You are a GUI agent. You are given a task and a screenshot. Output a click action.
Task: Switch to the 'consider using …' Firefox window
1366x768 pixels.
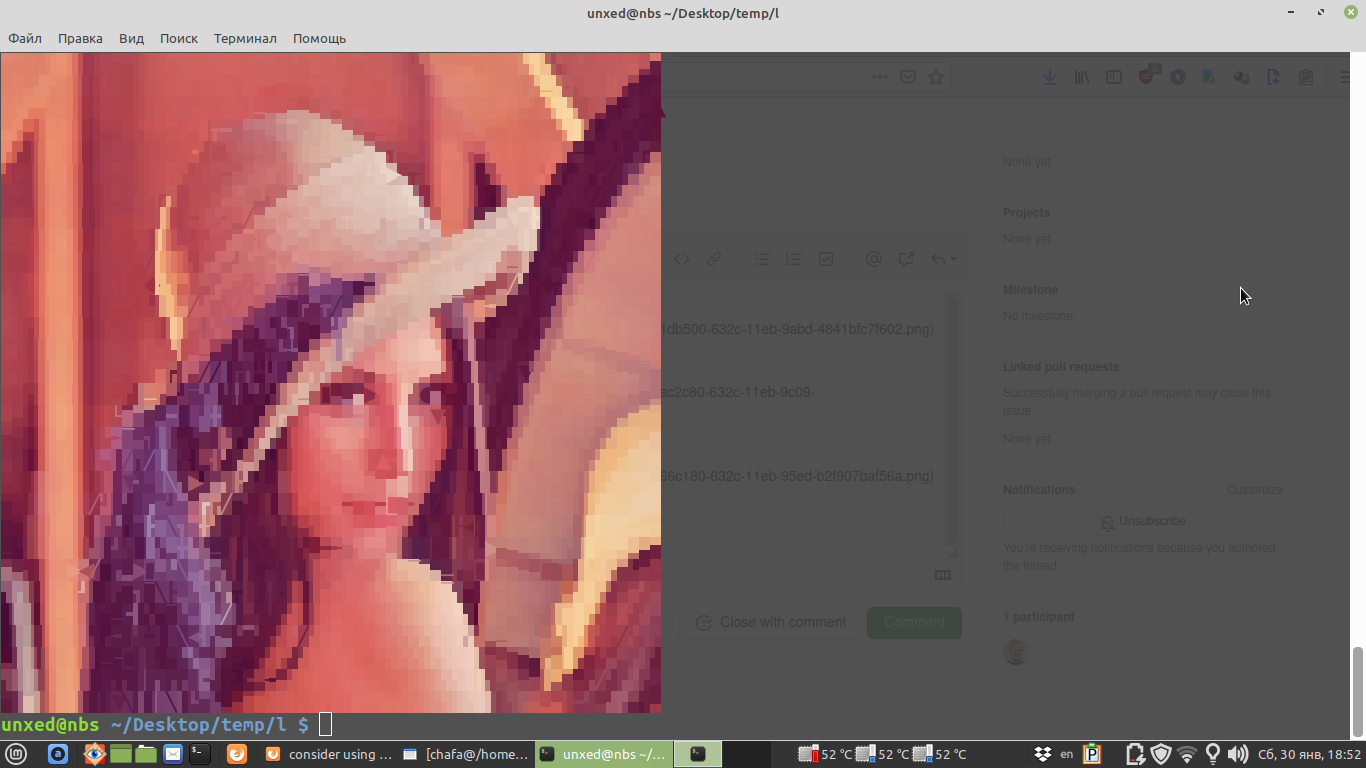[329, 754]
